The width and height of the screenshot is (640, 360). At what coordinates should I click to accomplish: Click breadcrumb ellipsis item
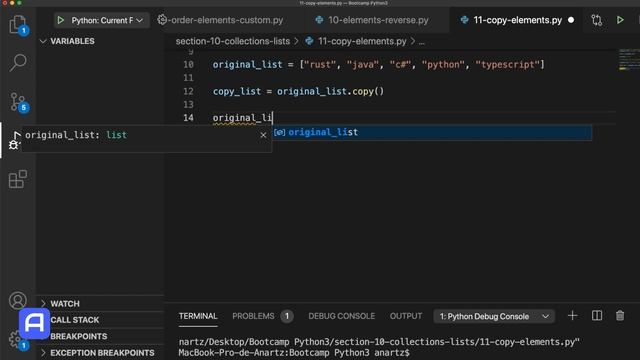pyautogui.click(x=422, y=42)
